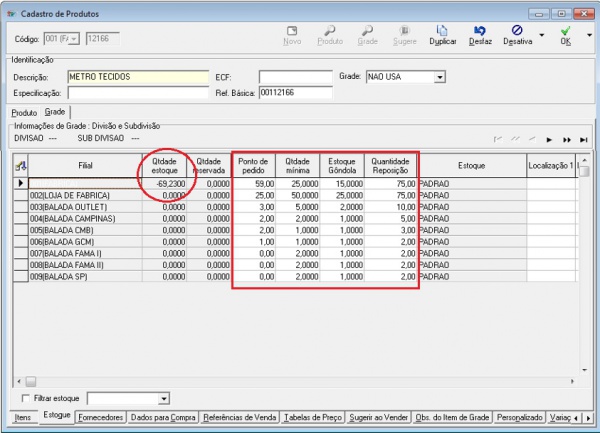Open the Grade dropdown showing NAO USA
This screenshot has height=433, width=600.
(x=439, y=76)
